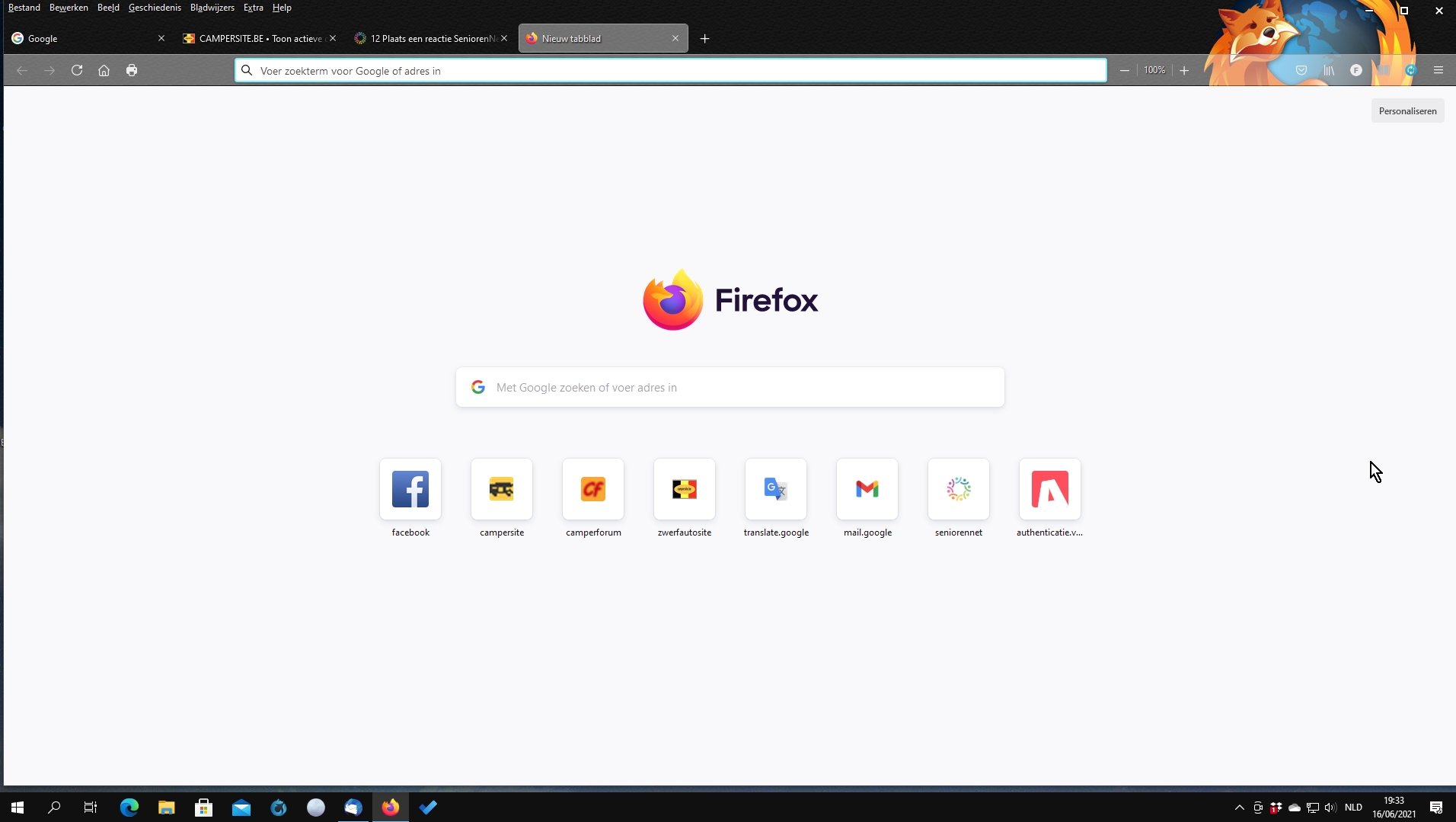Click the Personaliseren button
1456x822 pixels.
click(x=1407, y=111)
